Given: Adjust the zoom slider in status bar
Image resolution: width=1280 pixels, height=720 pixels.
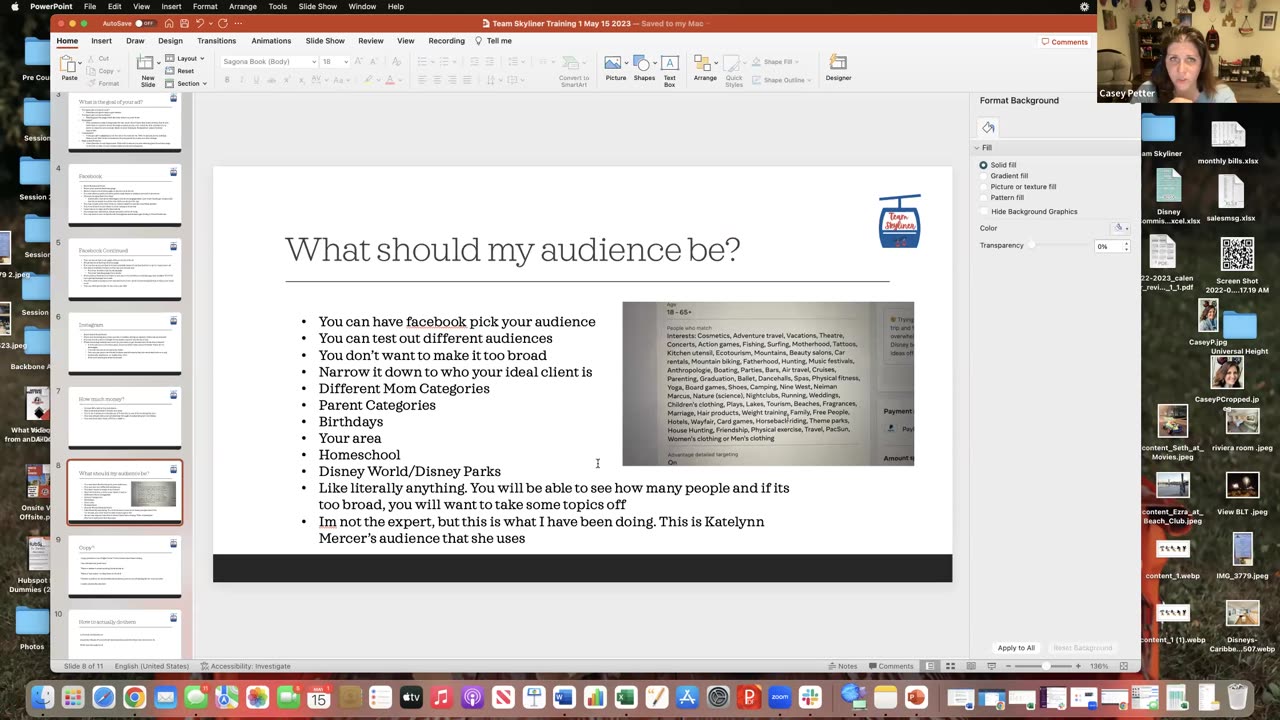Looking at the screenshot, I should point(1046,666).
